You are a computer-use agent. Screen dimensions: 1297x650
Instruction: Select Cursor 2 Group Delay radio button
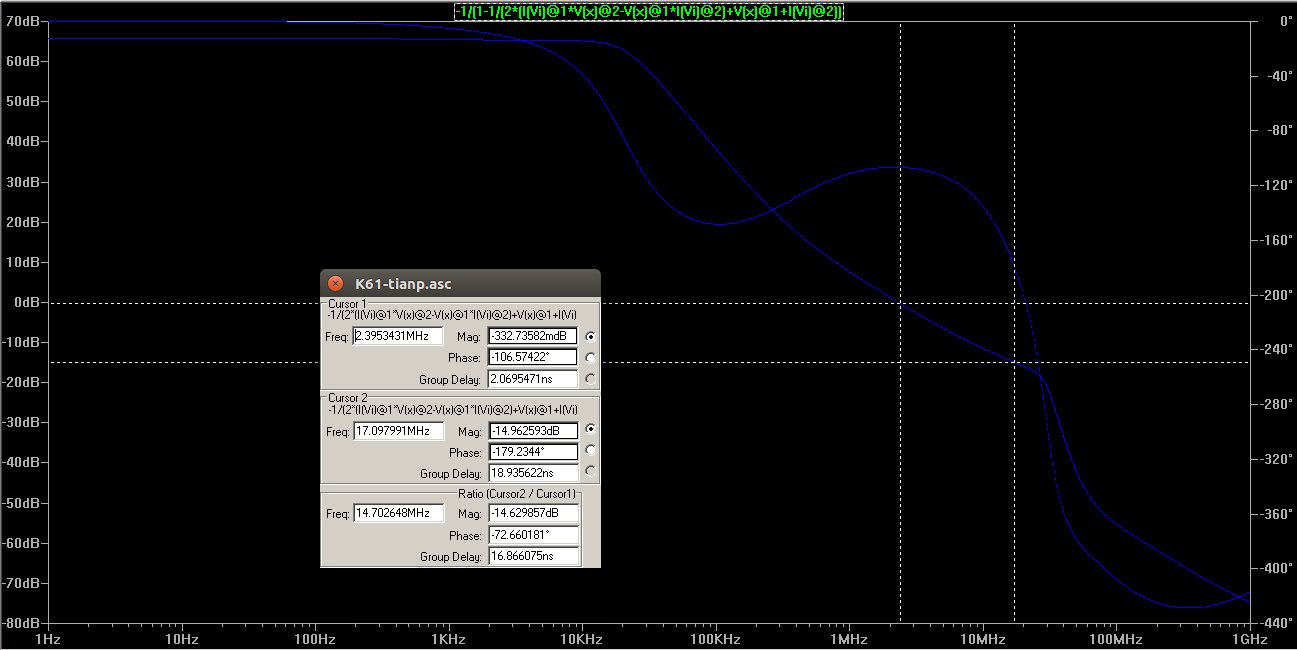[x=591, y=472]
